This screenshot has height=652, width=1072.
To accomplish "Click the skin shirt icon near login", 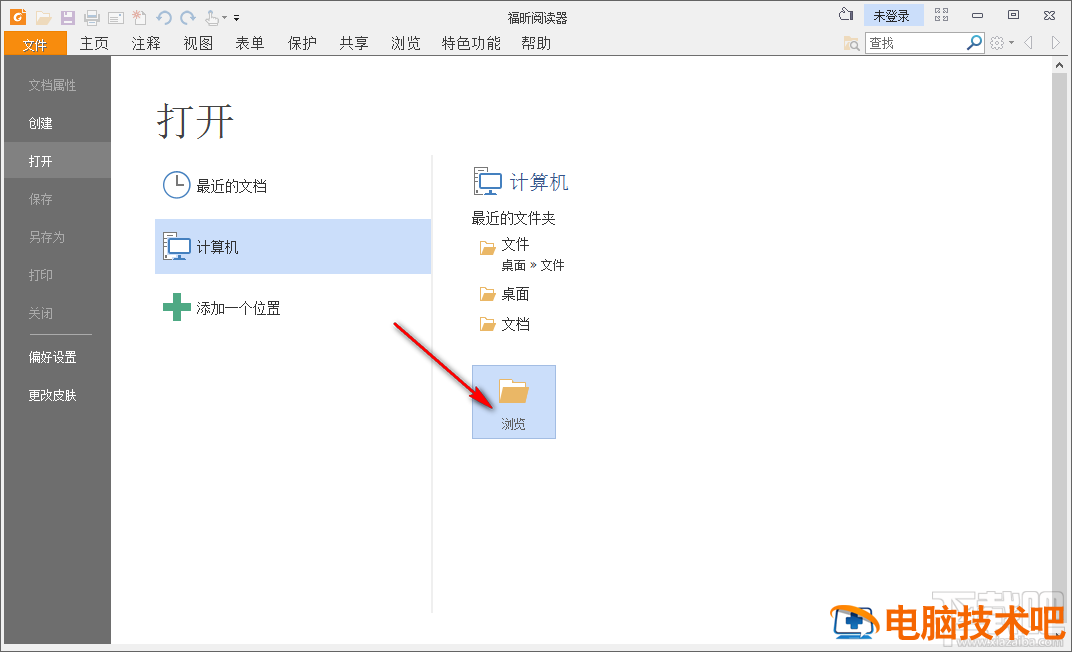I will click(846, 14).
